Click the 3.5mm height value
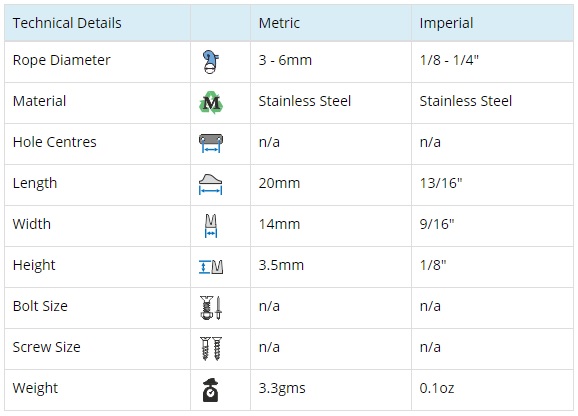The image size is (578, 416). (x=281, y=265)
